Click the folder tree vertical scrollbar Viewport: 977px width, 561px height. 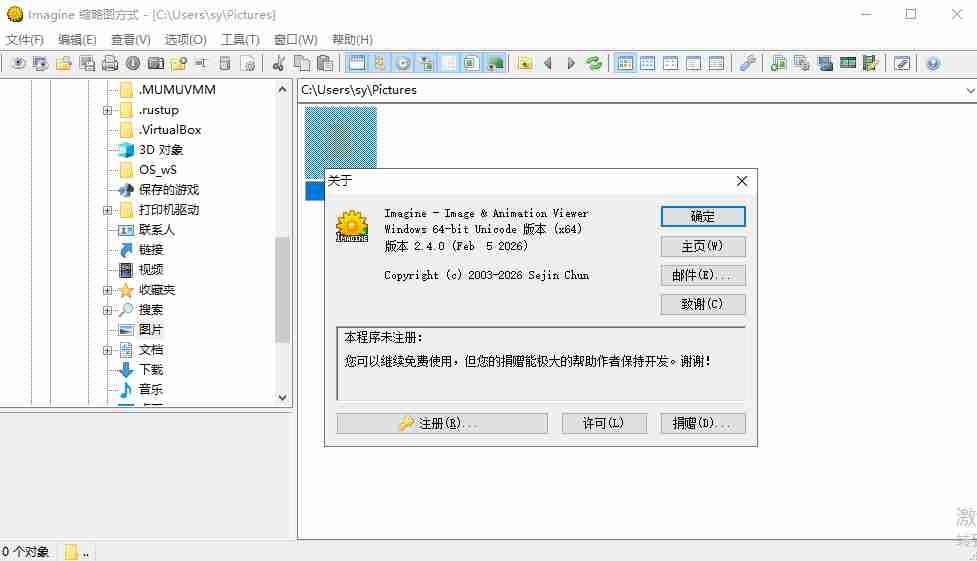pos(283,290)
